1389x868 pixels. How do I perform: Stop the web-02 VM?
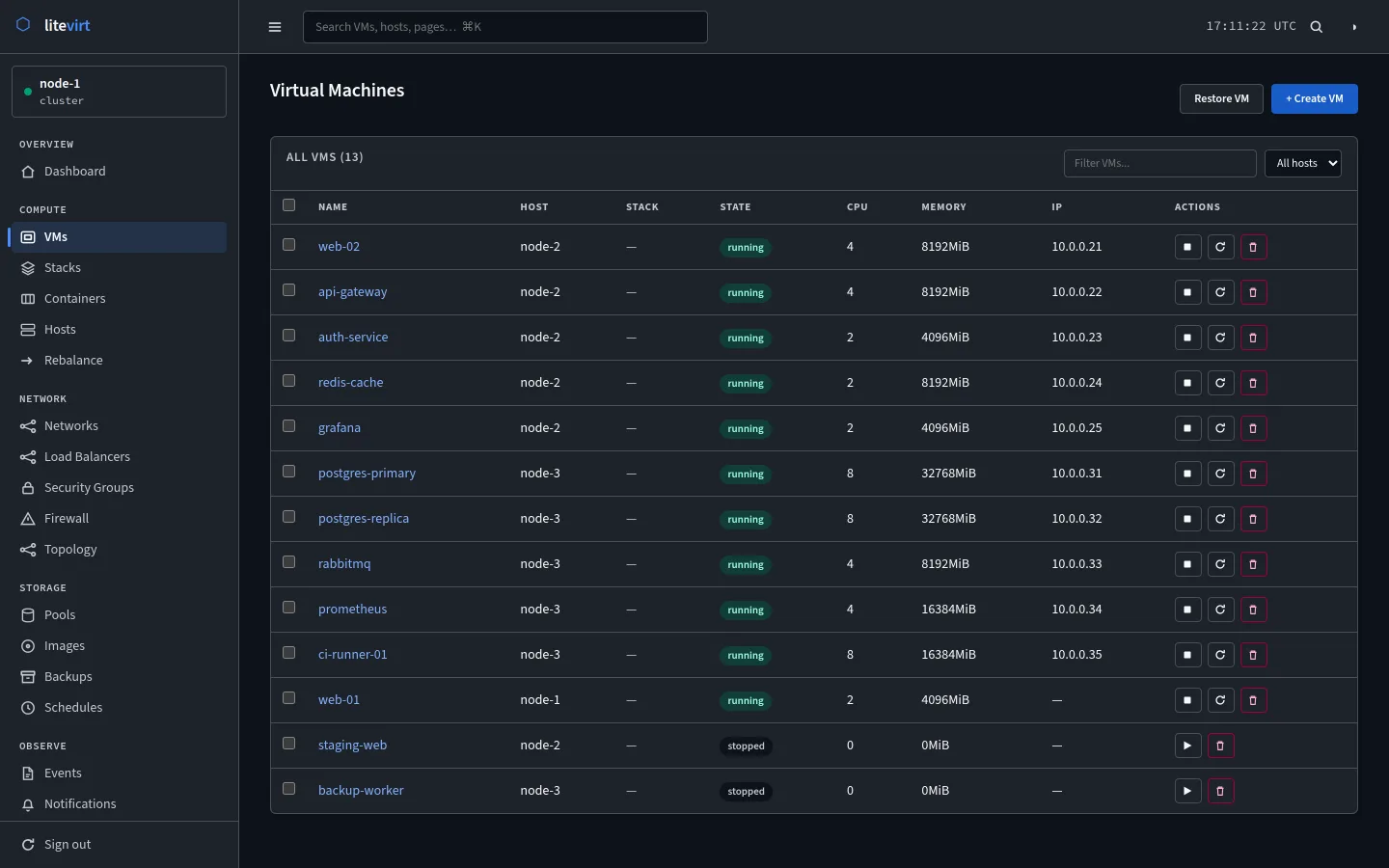pyautogui.click(x=1187, y=247)
